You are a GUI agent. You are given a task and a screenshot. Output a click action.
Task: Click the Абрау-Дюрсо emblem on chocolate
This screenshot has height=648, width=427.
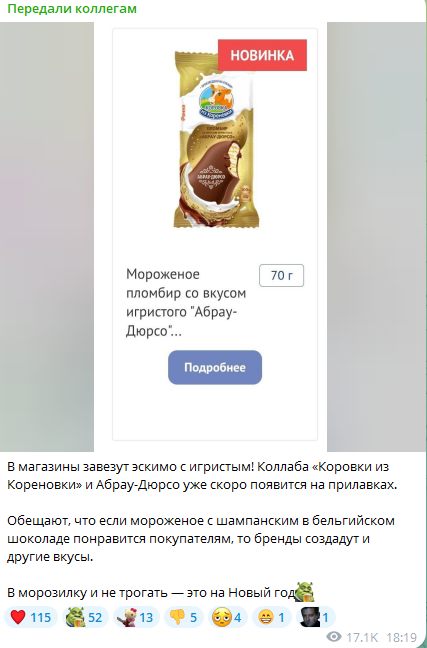click(x=211, y=177)
